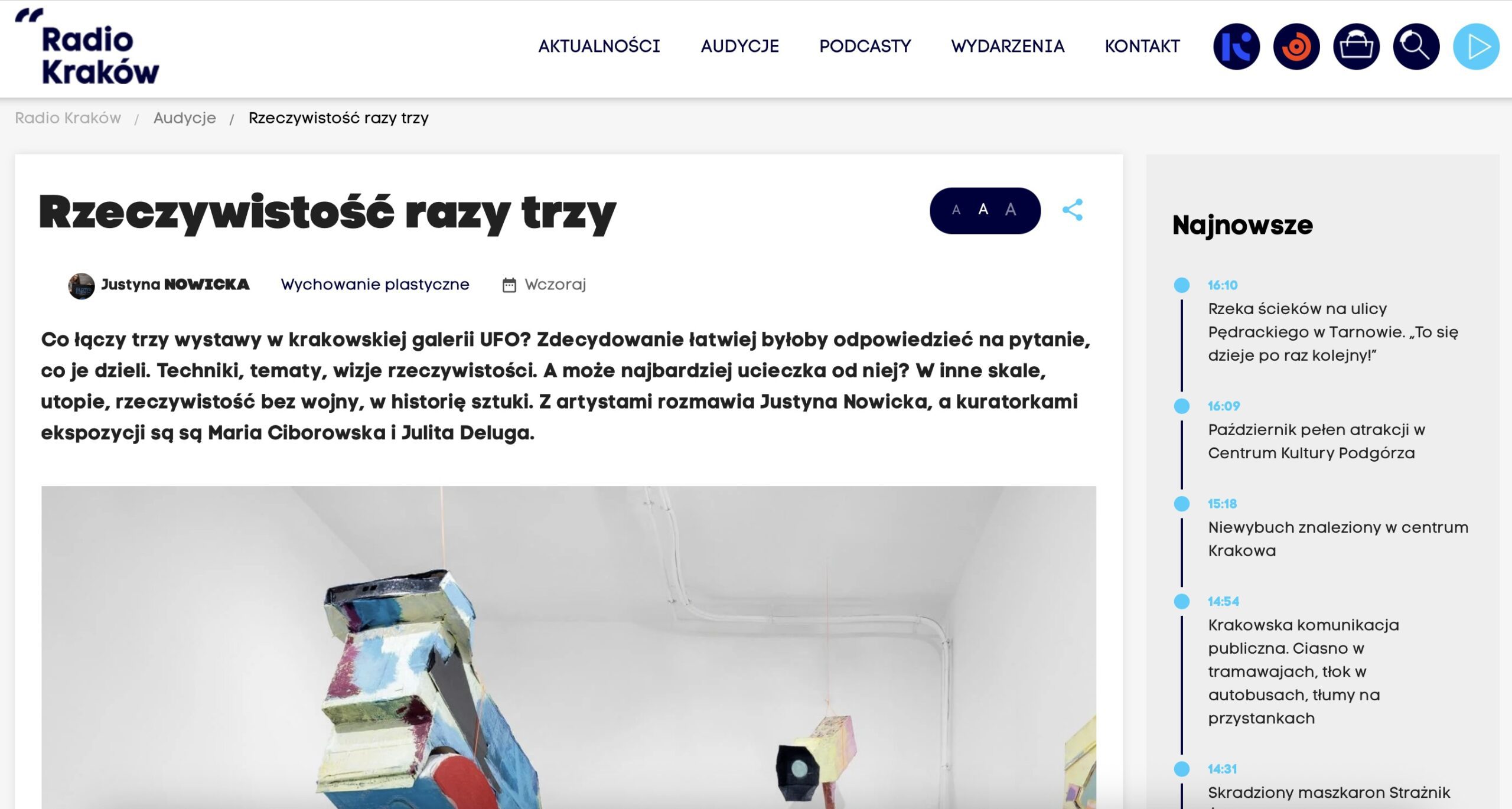
Task: Open the Wydarzenia menu item
Action: [x=1008, y=46]
